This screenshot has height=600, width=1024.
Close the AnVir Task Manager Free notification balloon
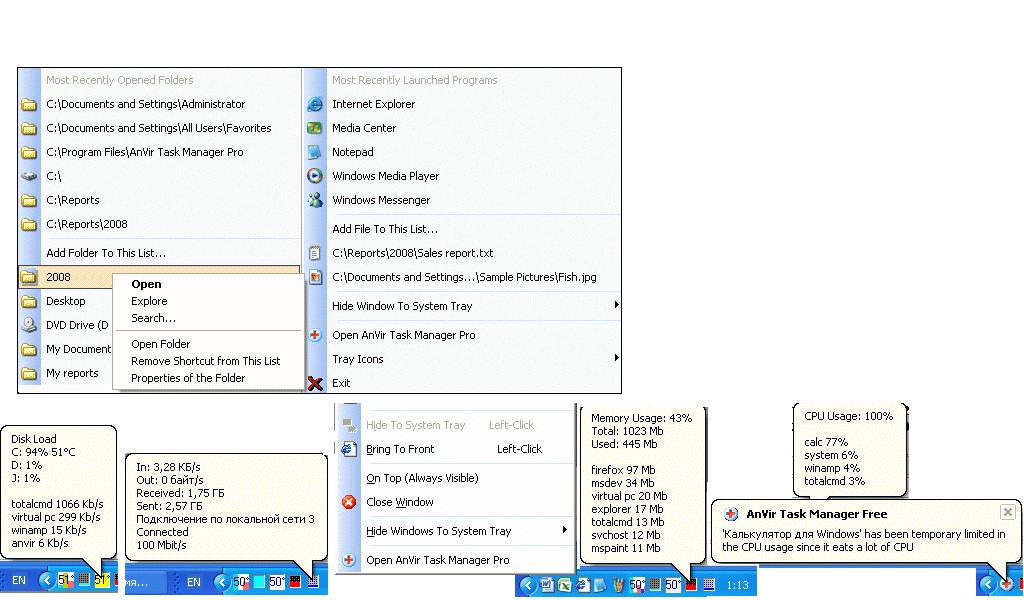click(x=1008, y=512)
